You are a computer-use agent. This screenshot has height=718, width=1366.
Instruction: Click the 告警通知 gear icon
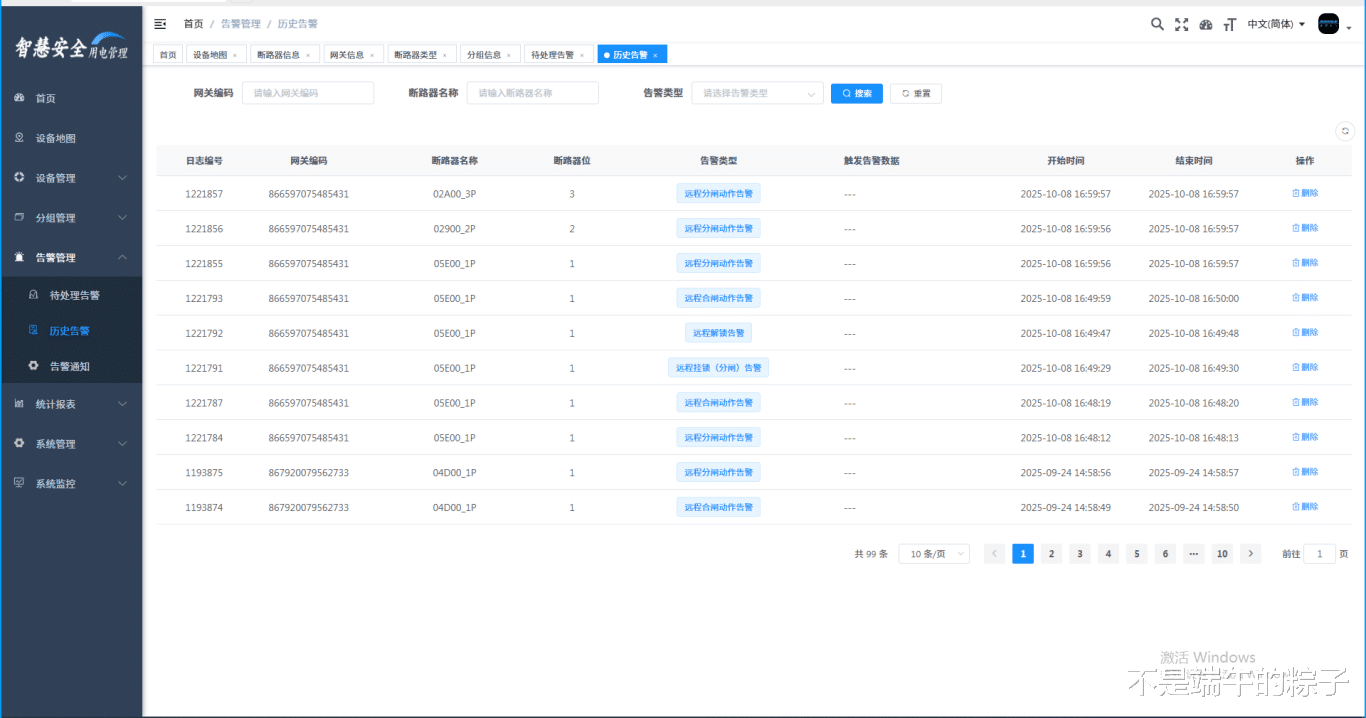click(33, 366)
